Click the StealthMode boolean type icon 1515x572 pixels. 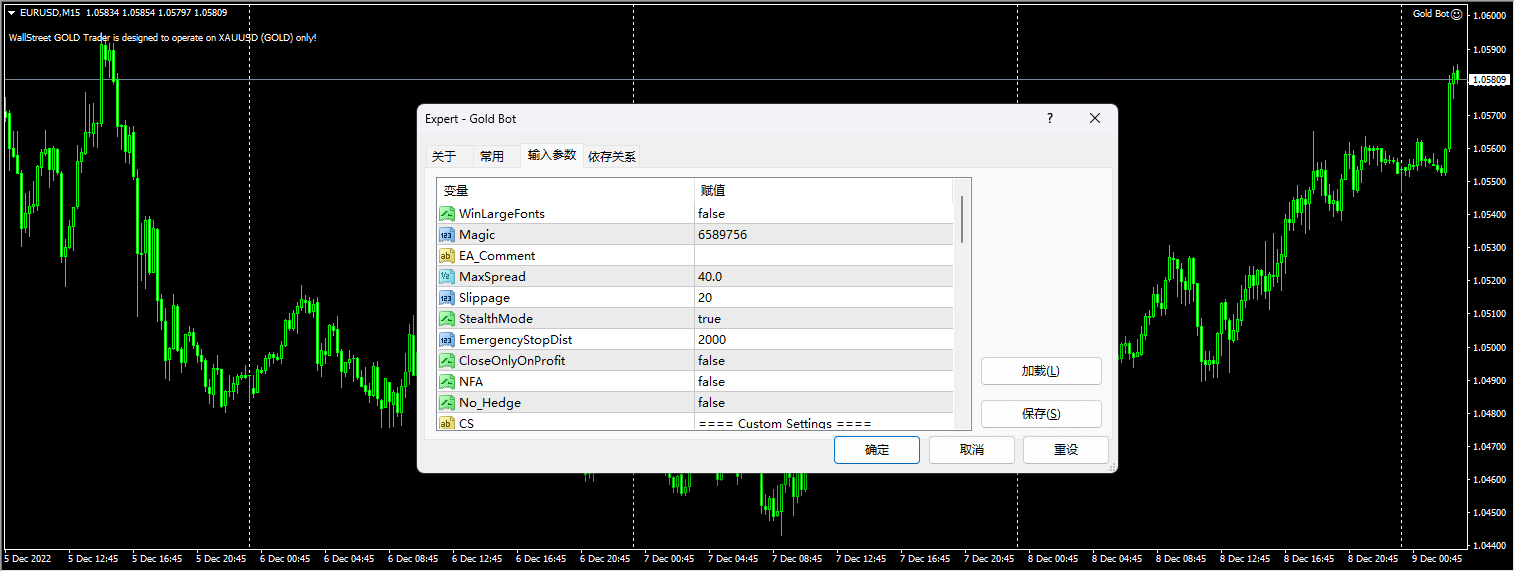447,319
